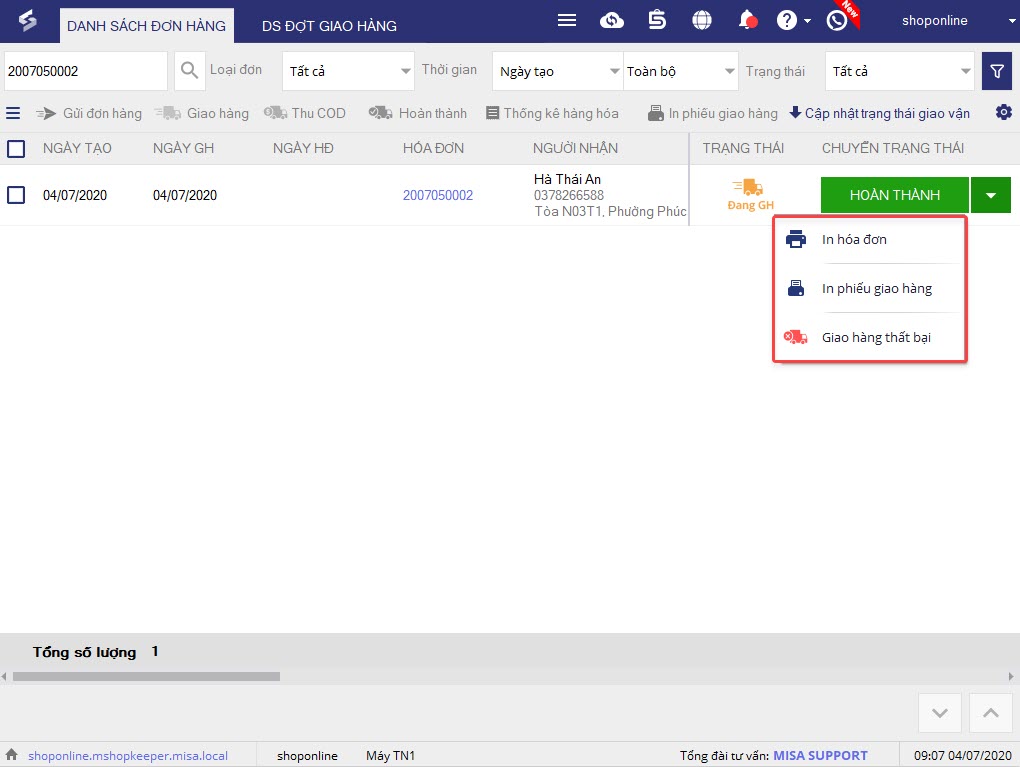Image resolution: width=1020 pixels, height=767 pixels.
Task: Click the filter funnel icon
Action: (x=996, y=71)
